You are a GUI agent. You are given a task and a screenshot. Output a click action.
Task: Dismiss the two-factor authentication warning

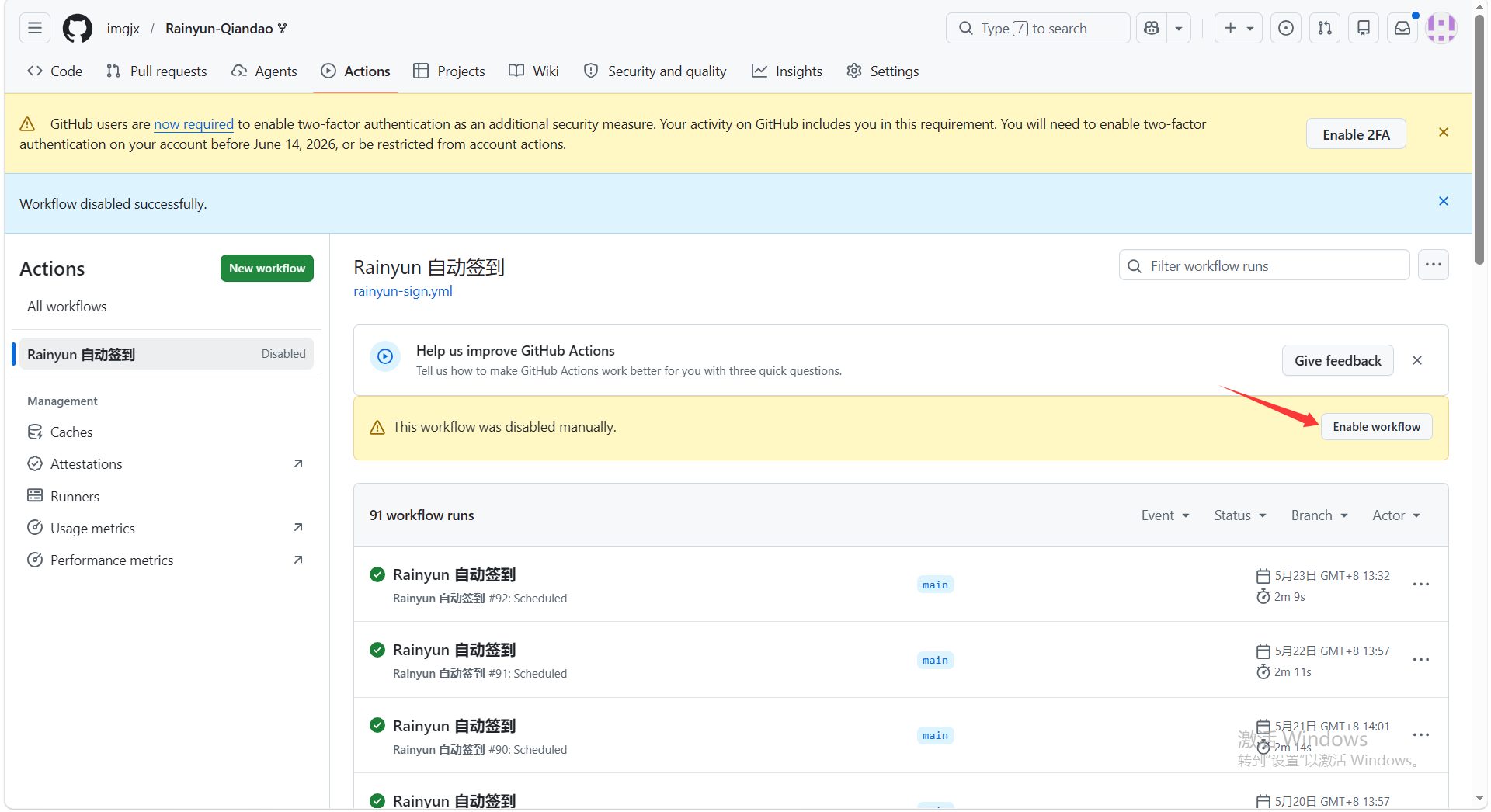coord(1444,133)
